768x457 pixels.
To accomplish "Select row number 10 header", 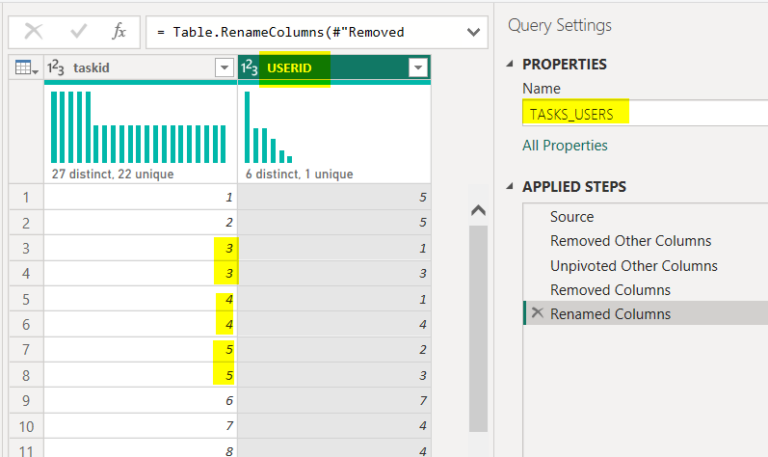I will click(x=26, y=426).
